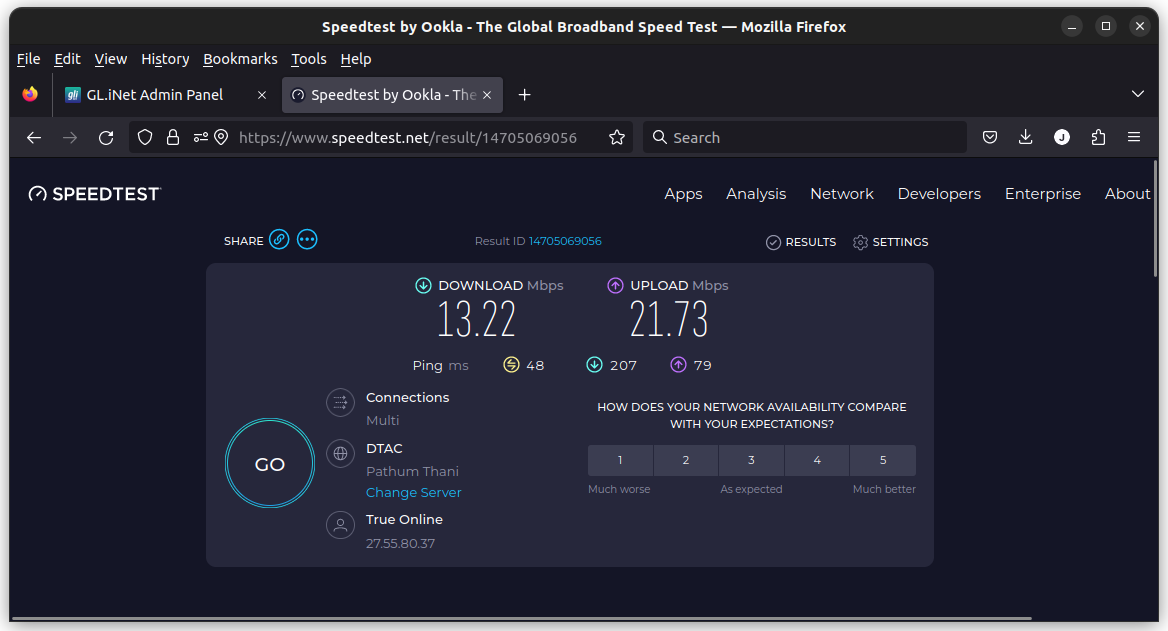This screenshot has height=631, width=1168.
Task: Click the upload arrow icon next to UPLOAD
Action: 615,285
